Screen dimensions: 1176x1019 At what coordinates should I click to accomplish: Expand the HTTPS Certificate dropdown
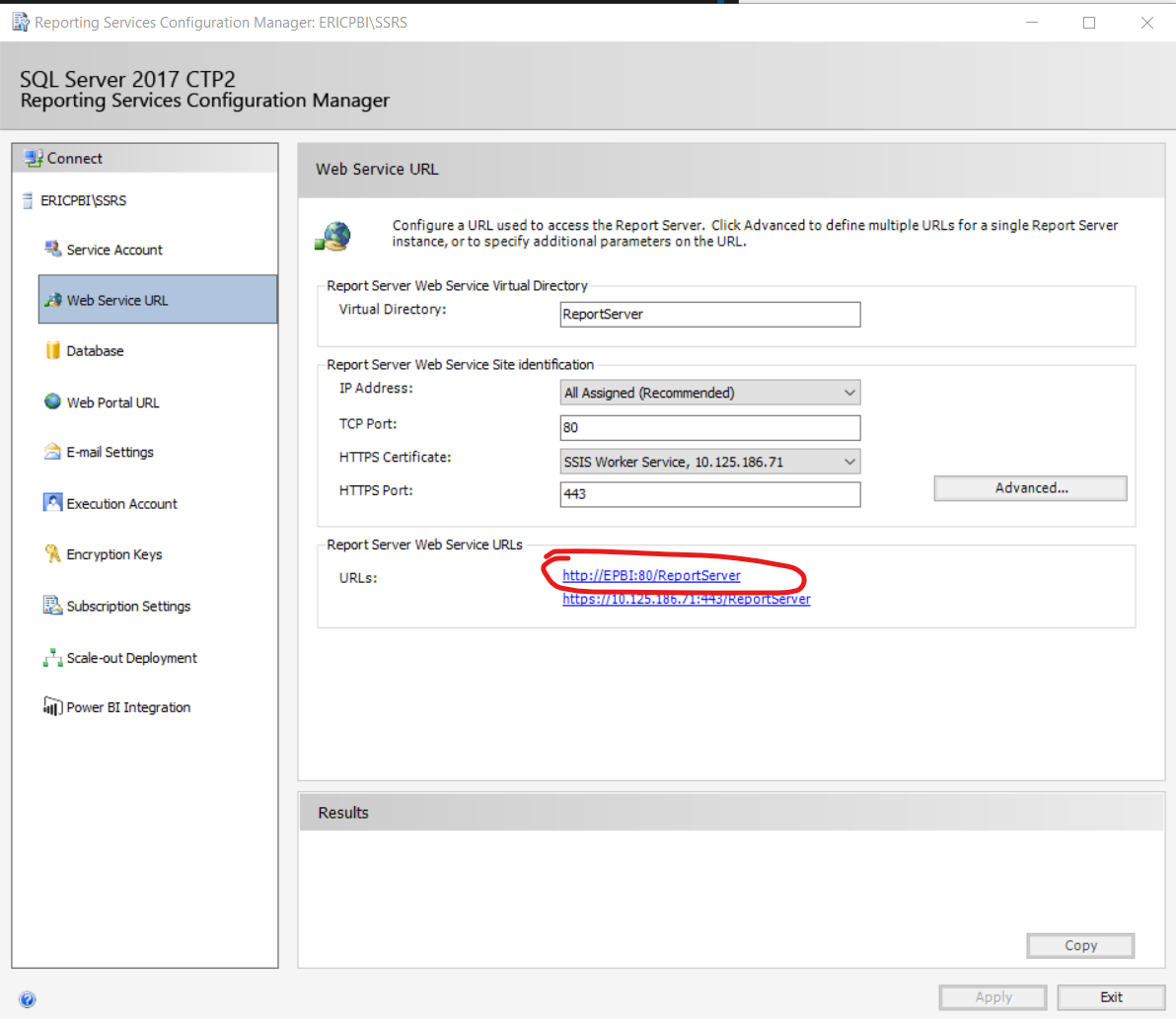(848, 461)
